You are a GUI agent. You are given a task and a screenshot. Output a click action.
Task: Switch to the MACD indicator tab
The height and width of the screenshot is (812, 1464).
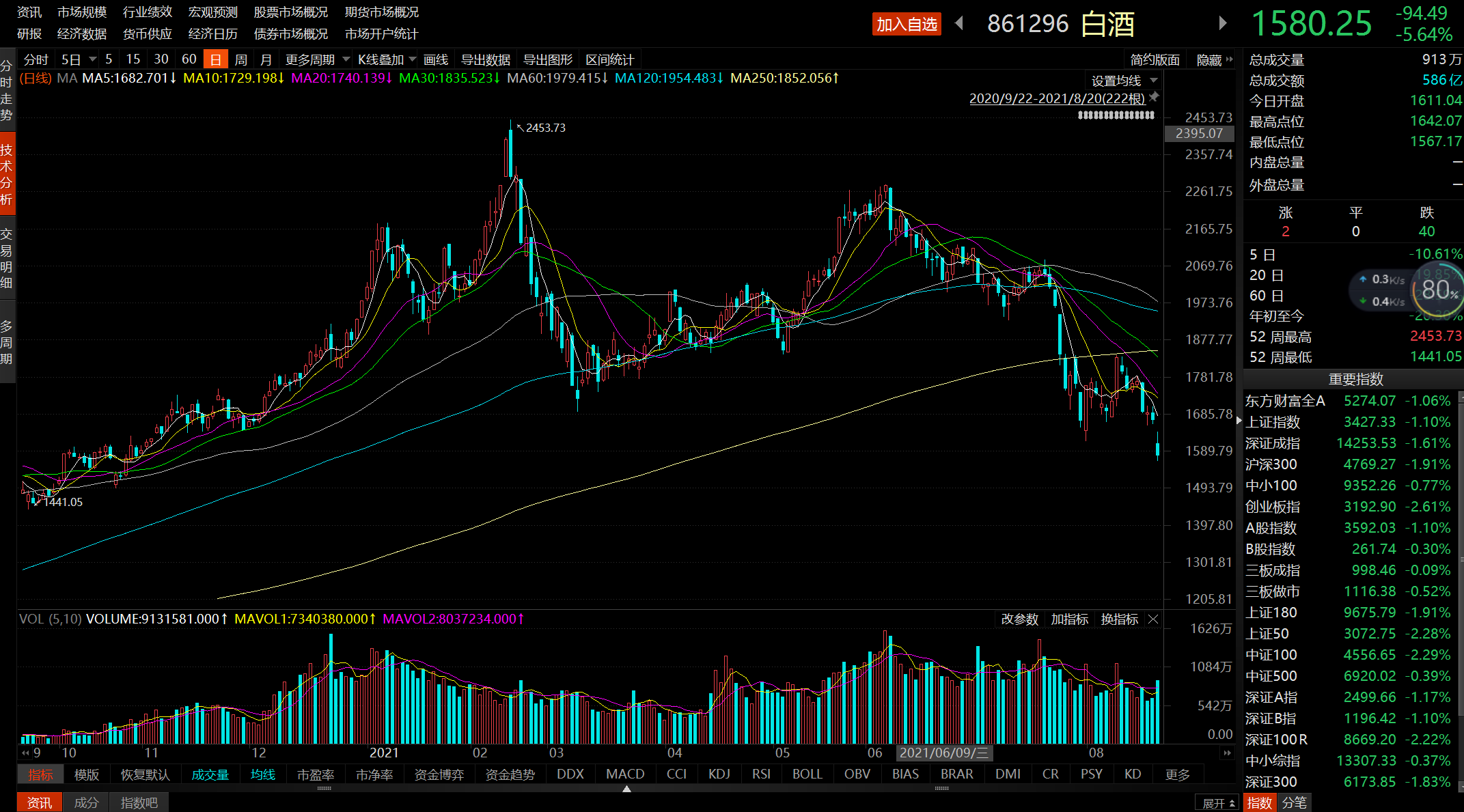coord(624,774)
